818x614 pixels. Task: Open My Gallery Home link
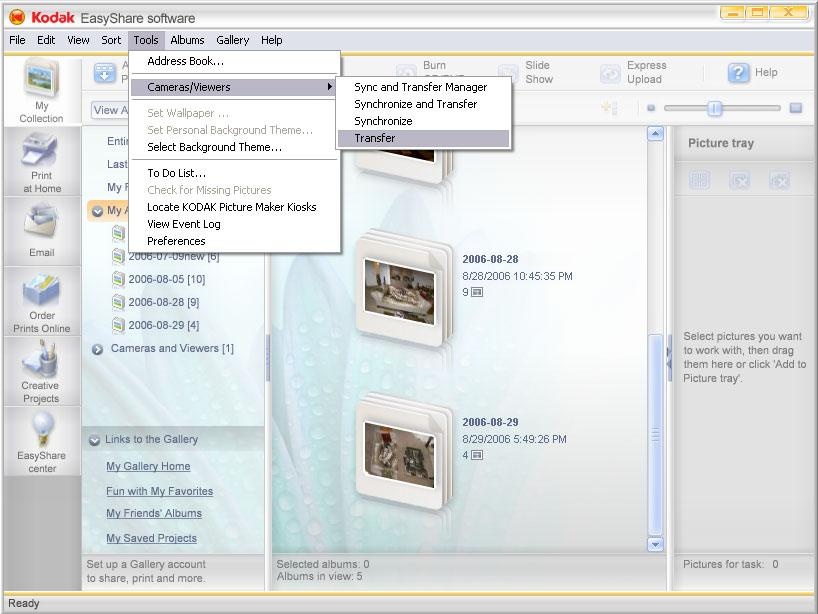[148, 466]
